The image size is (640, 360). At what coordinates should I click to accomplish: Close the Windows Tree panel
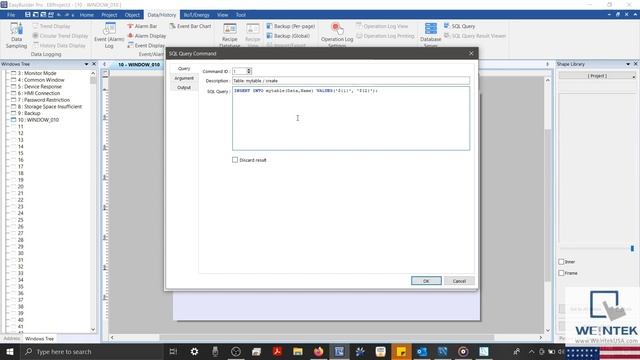pos(94,64)
